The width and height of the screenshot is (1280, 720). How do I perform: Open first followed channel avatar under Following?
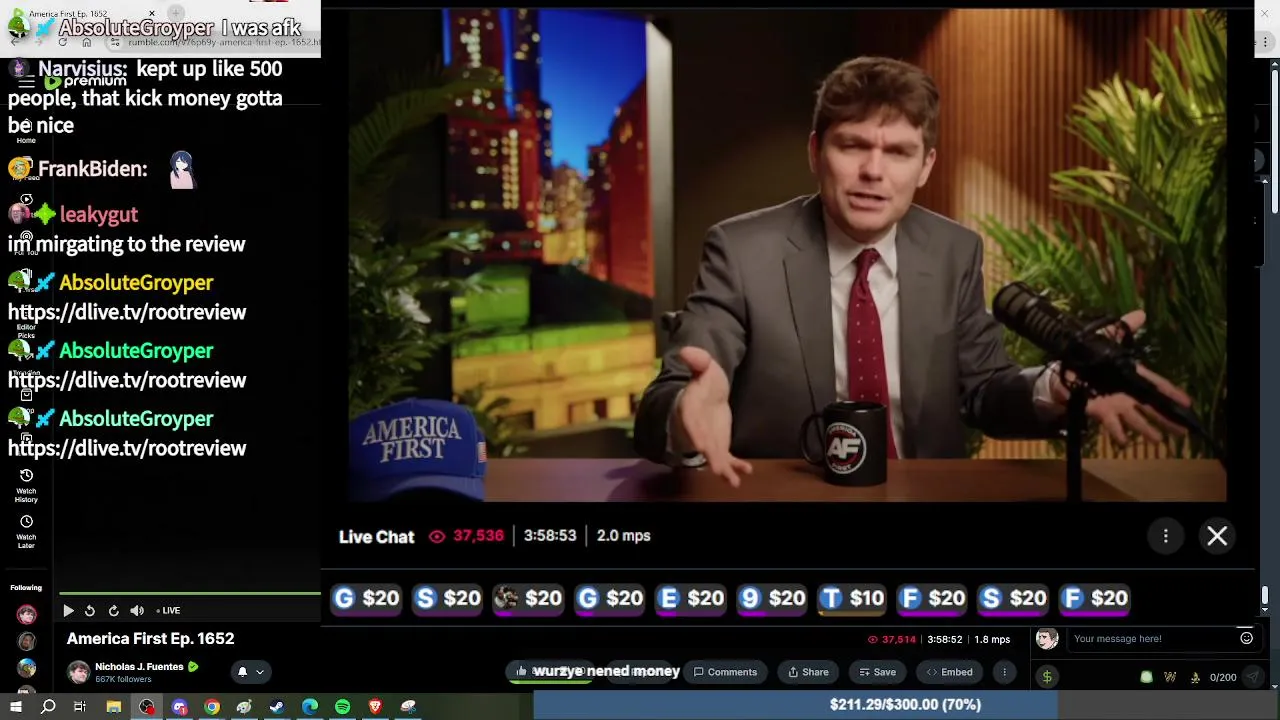click(26, 615)
